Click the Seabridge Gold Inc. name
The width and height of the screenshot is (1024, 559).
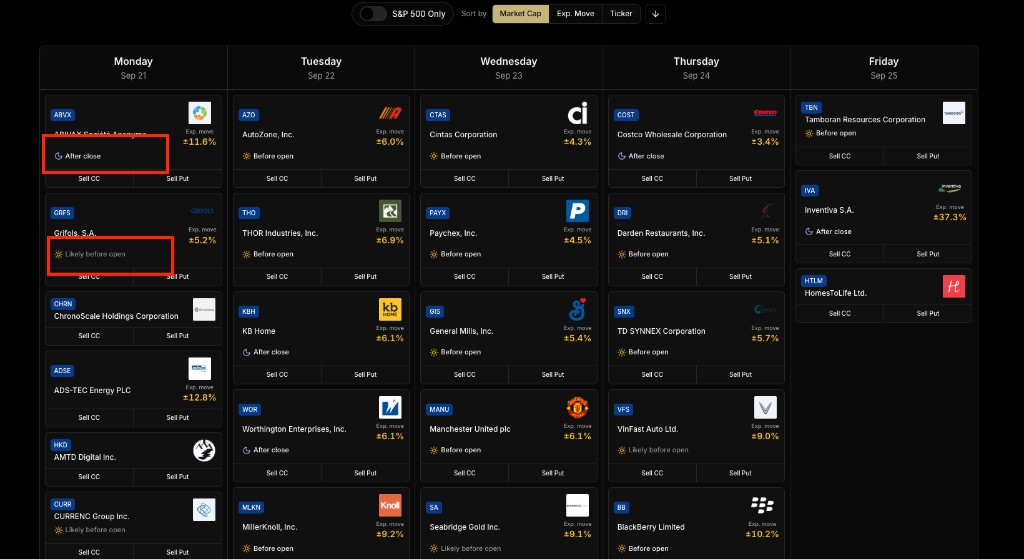tap(464, 527)
